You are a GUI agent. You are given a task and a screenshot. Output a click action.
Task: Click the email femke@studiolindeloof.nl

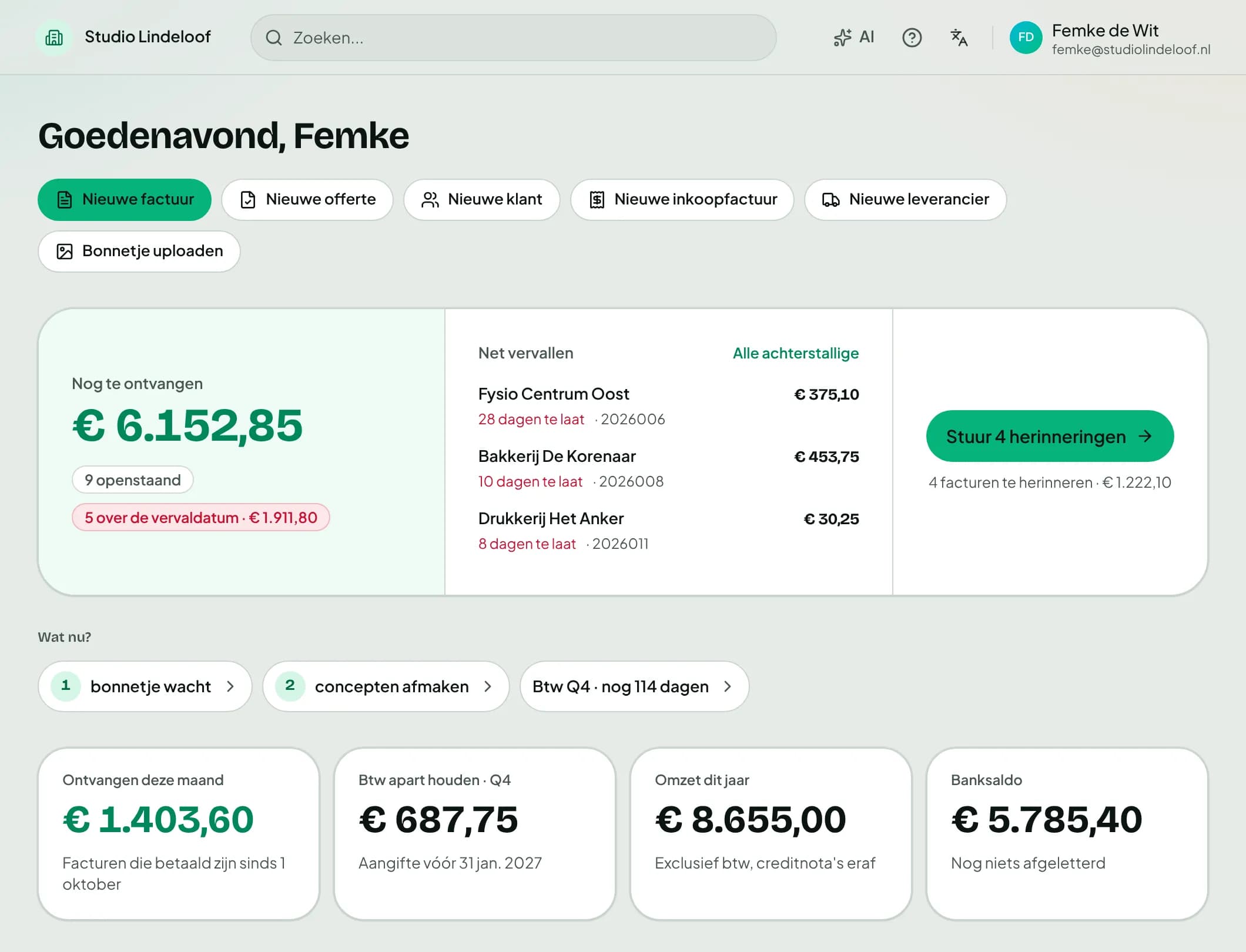click(x=1131, y=50)
